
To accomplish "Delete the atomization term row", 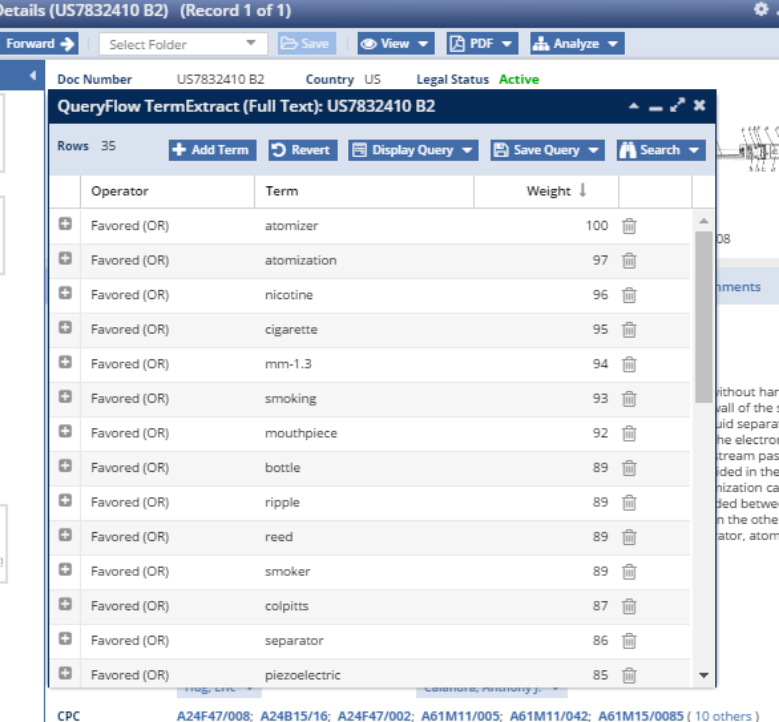I will (629, 260).
